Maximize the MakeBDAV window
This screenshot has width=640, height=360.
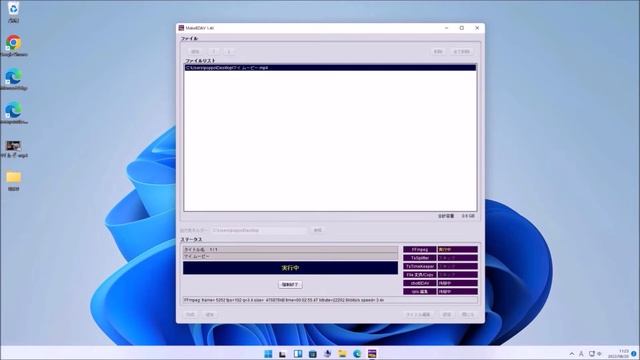[462, 28]
